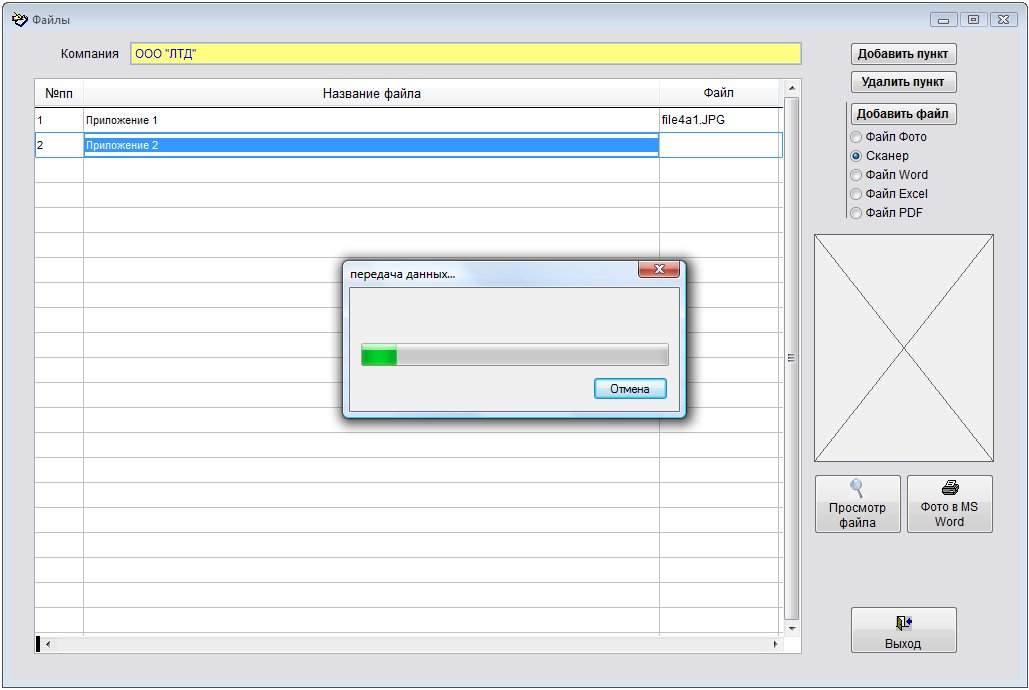Click row number 2 cell
This screenshot has width=1029, height=690.
(x=59, y=145)
